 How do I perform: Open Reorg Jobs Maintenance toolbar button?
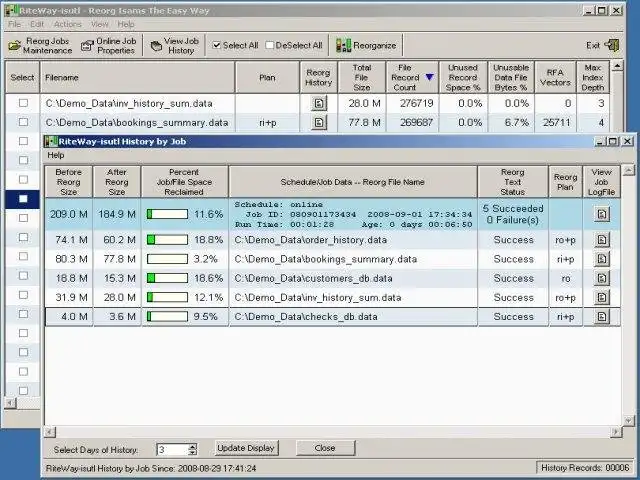[x=40, y=46]
